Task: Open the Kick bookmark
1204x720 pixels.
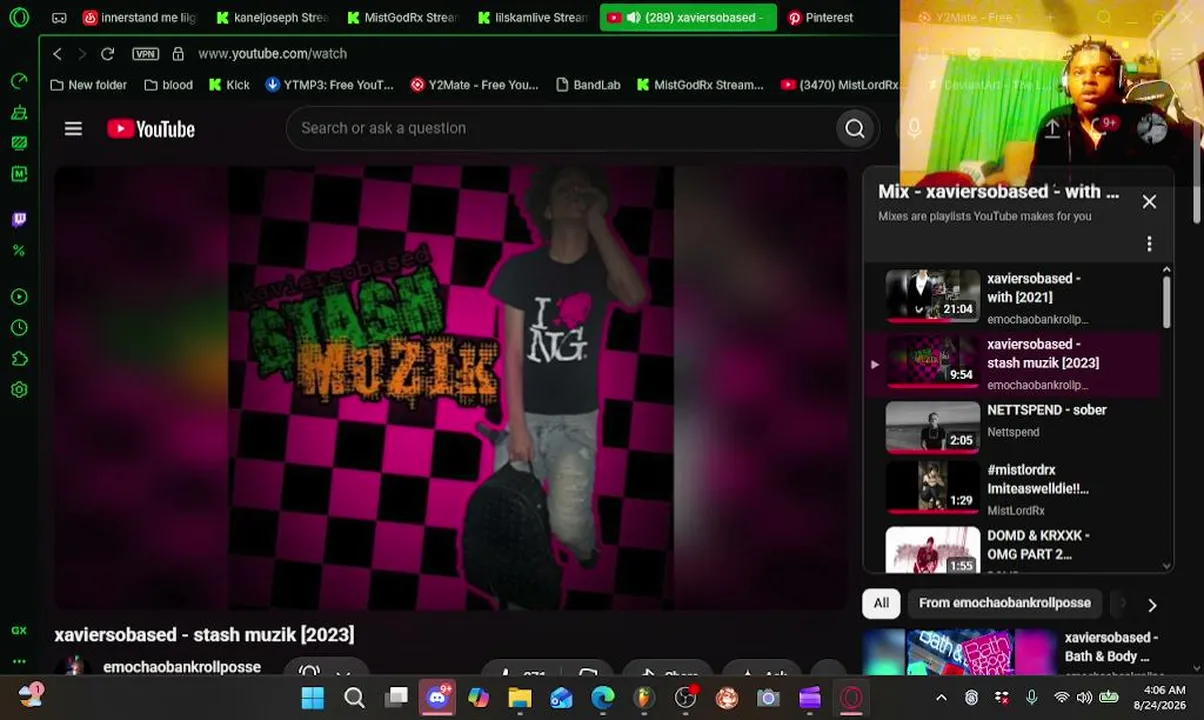Action: [x=229, y=85]
